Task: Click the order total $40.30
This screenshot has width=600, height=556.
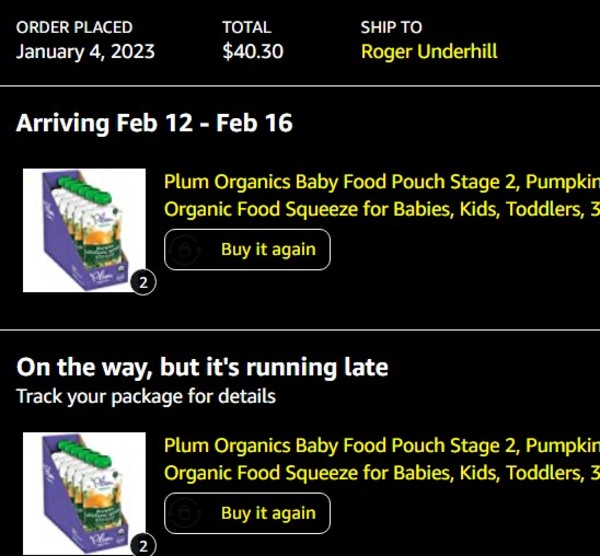Action: (252, 51)
